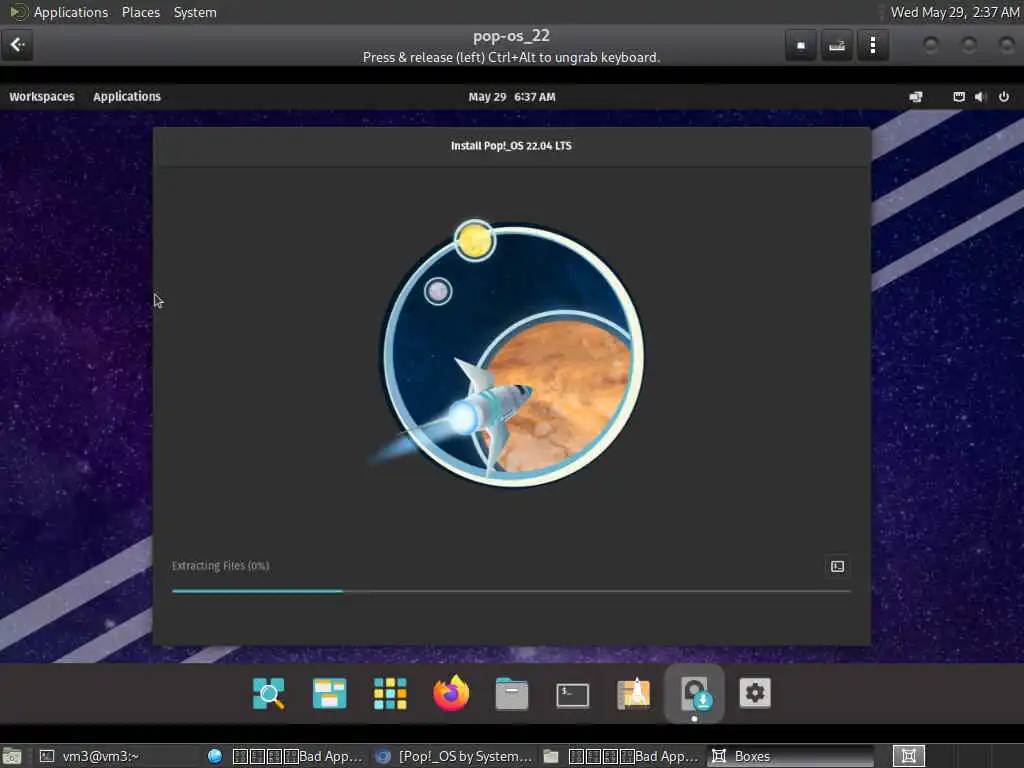Open host Applications menu
Screen dimensions: 1024x768
[71, 12]
